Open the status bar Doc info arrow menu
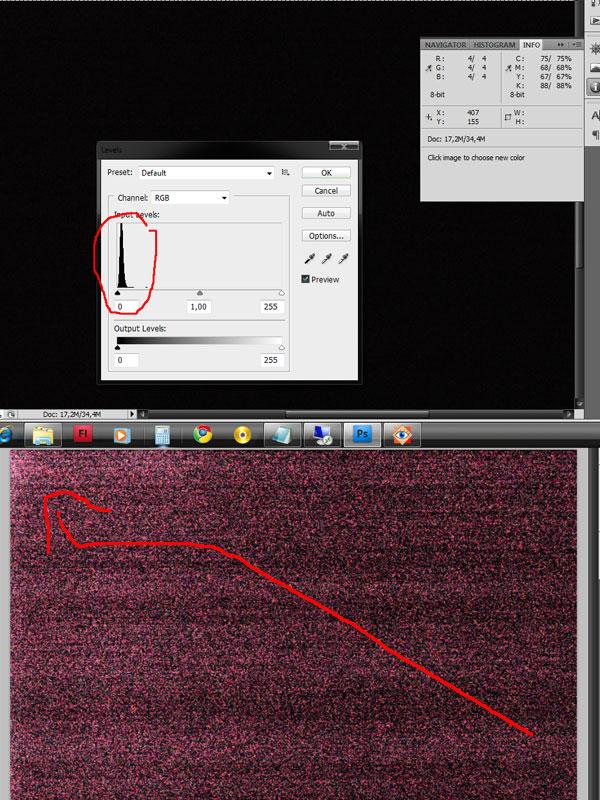600x800 pixels. 132,414
